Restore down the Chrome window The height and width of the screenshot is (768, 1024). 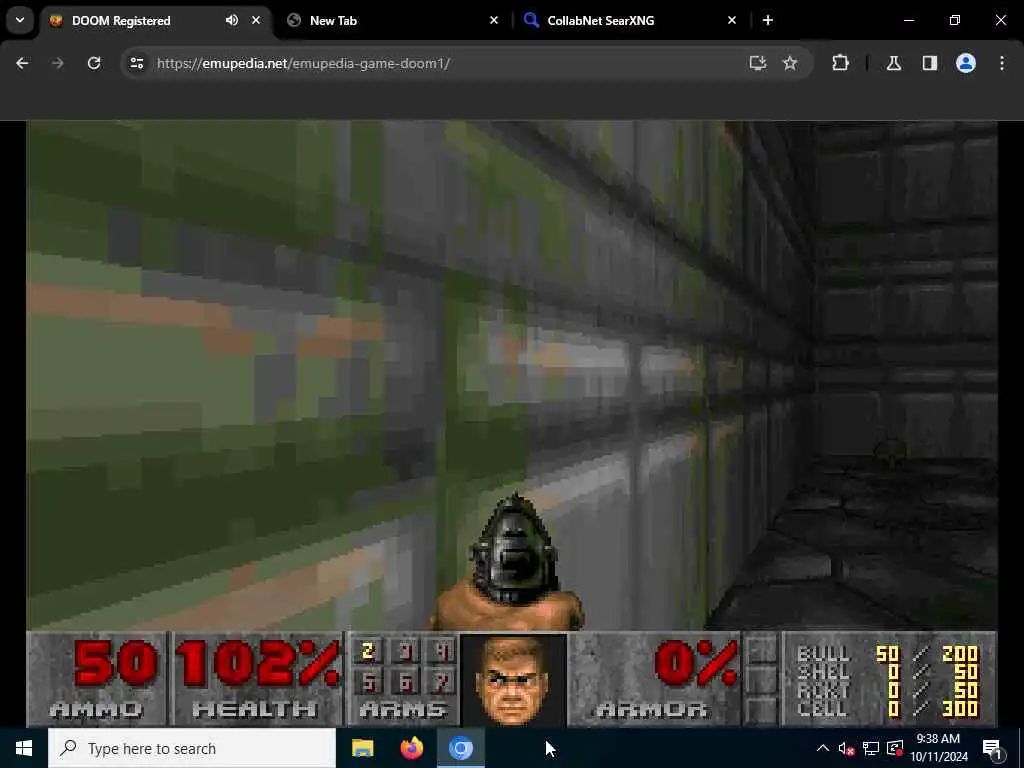click(955, 20)
